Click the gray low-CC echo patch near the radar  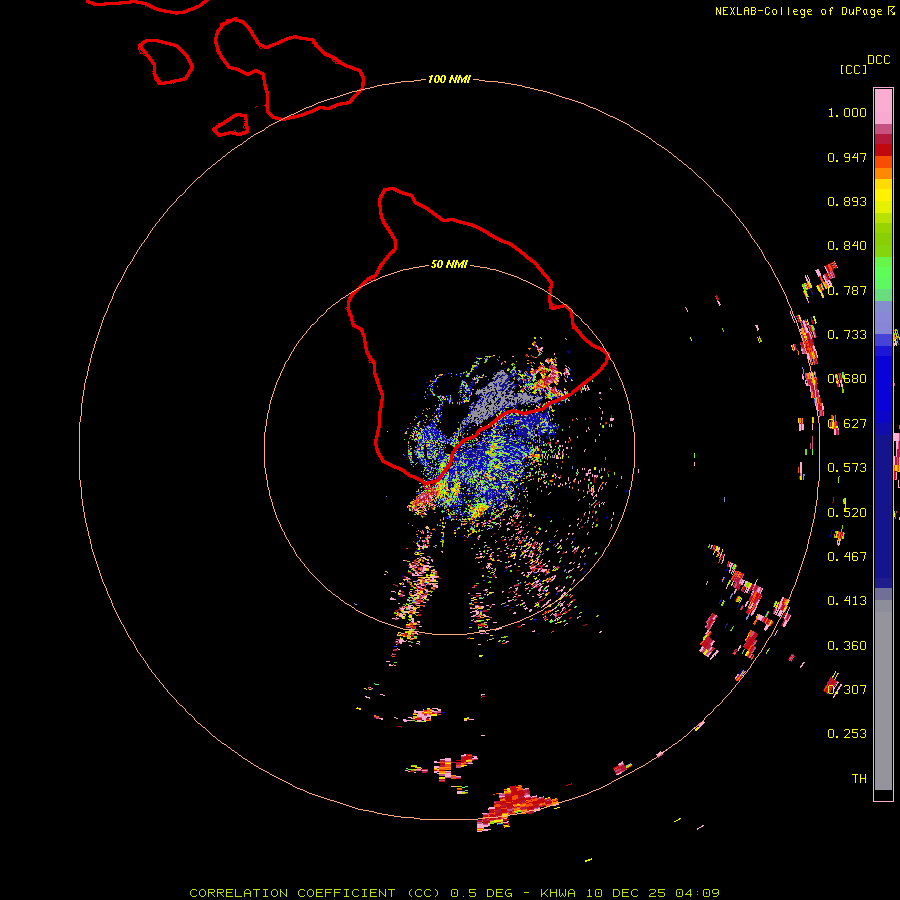[x=495, y=397]
